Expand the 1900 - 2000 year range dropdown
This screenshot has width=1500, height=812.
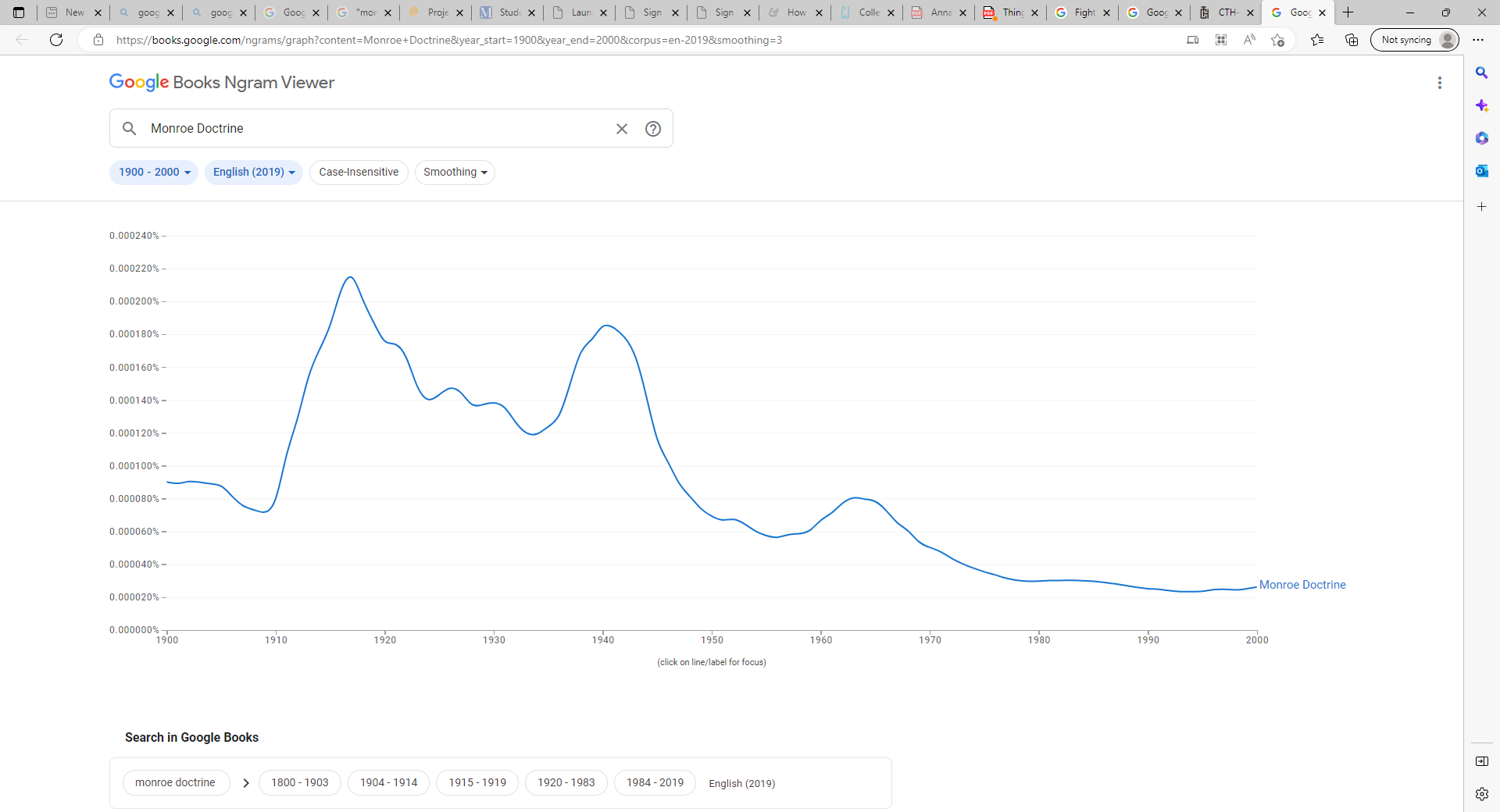[154, 173]
